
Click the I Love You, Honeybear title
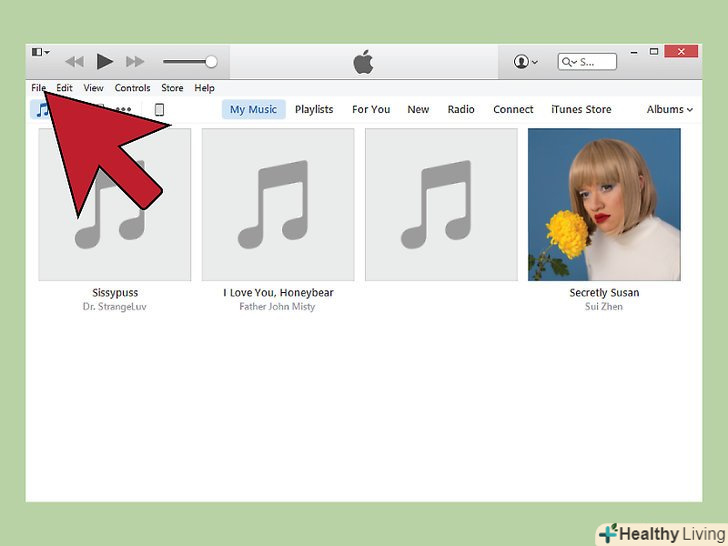point(278,293)
